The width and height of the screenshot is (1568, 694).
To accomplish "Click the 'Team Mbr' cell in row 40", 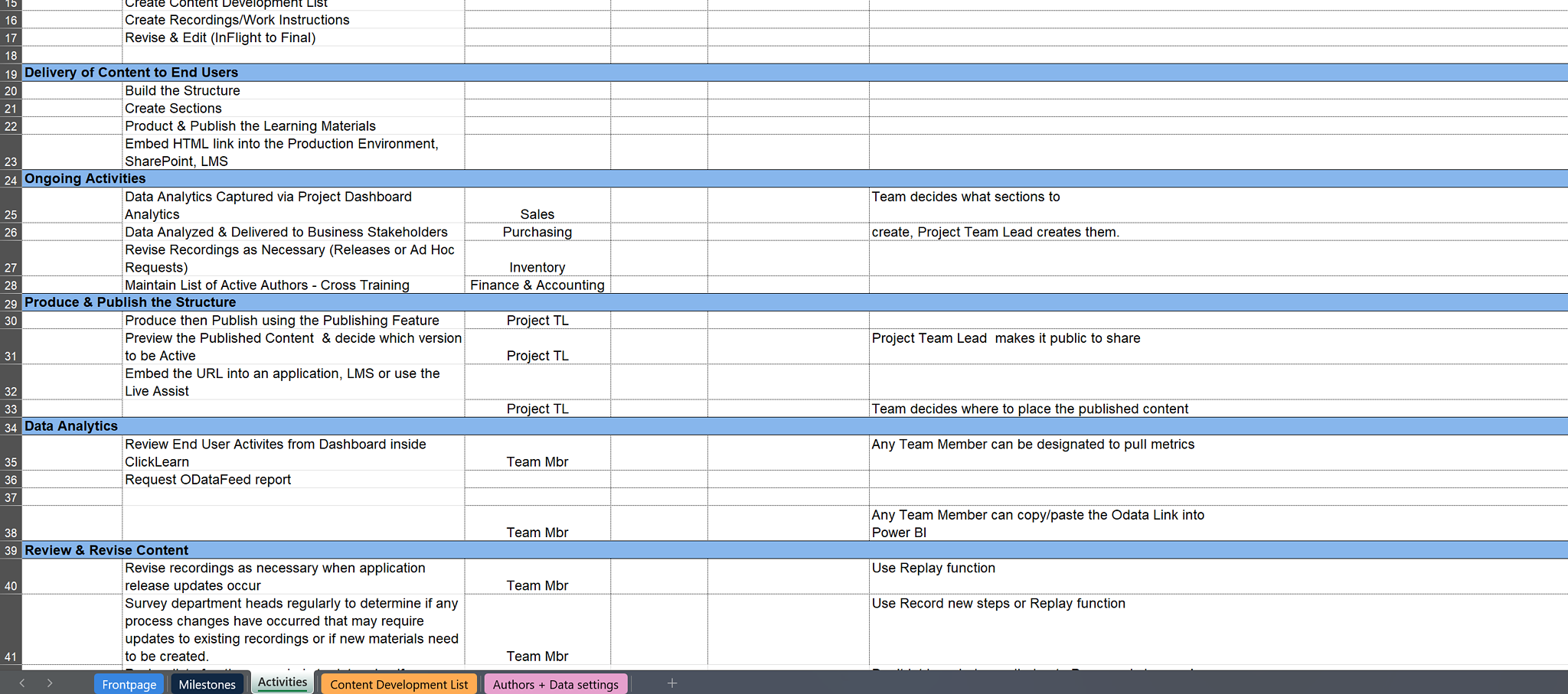I will point(537,585).
